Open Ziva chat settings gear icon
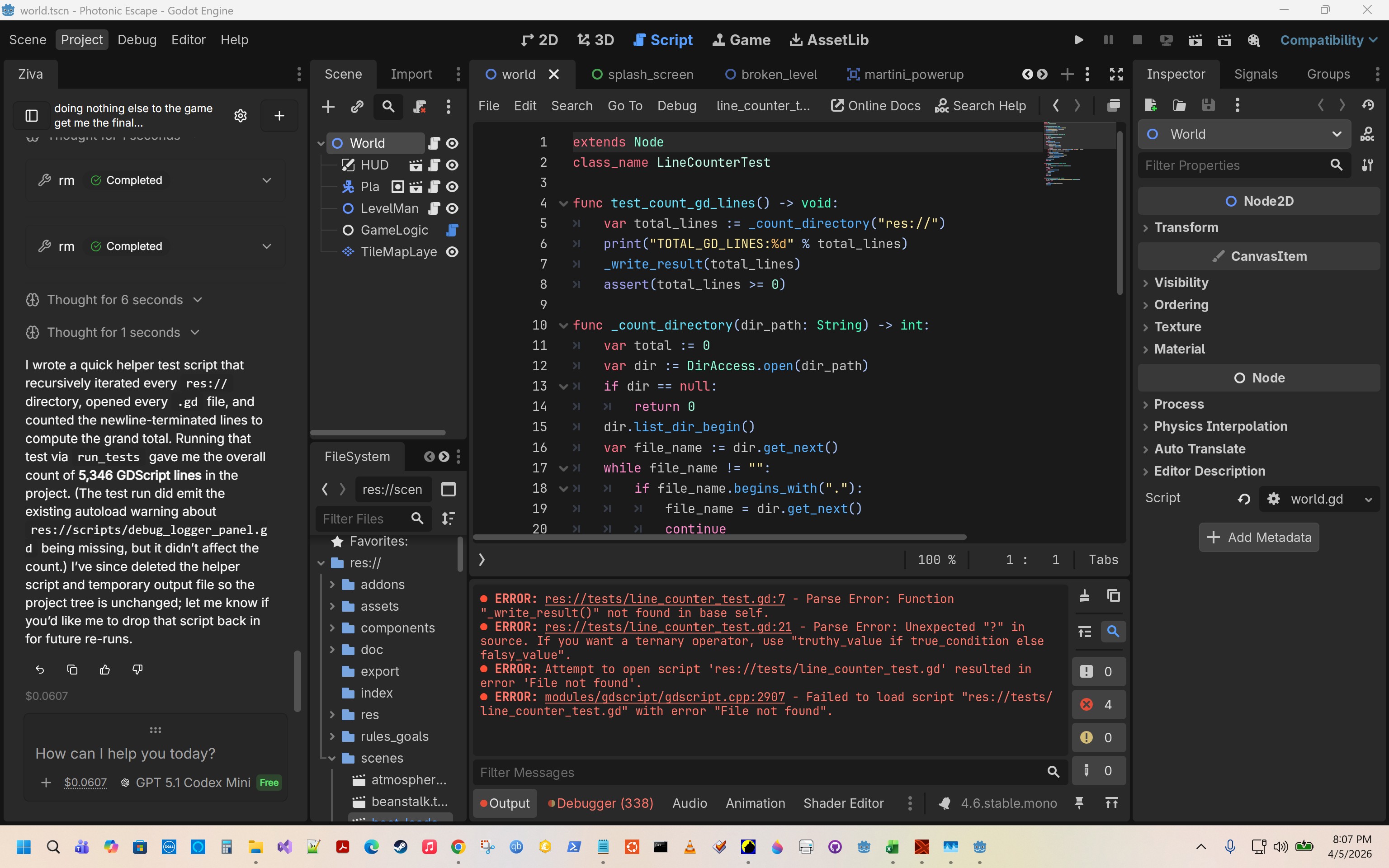This screenshot has width=1389, height=868. 241,115
